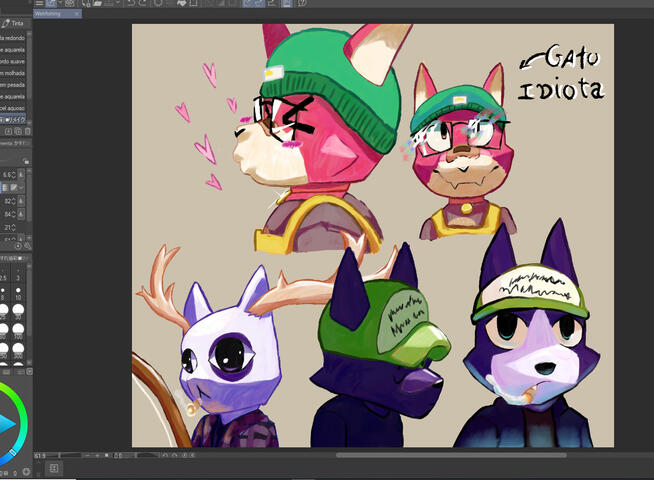Click the wrench sub tool detail icon
This screenshot has height=480, width=654.
(x=28, y=246)
